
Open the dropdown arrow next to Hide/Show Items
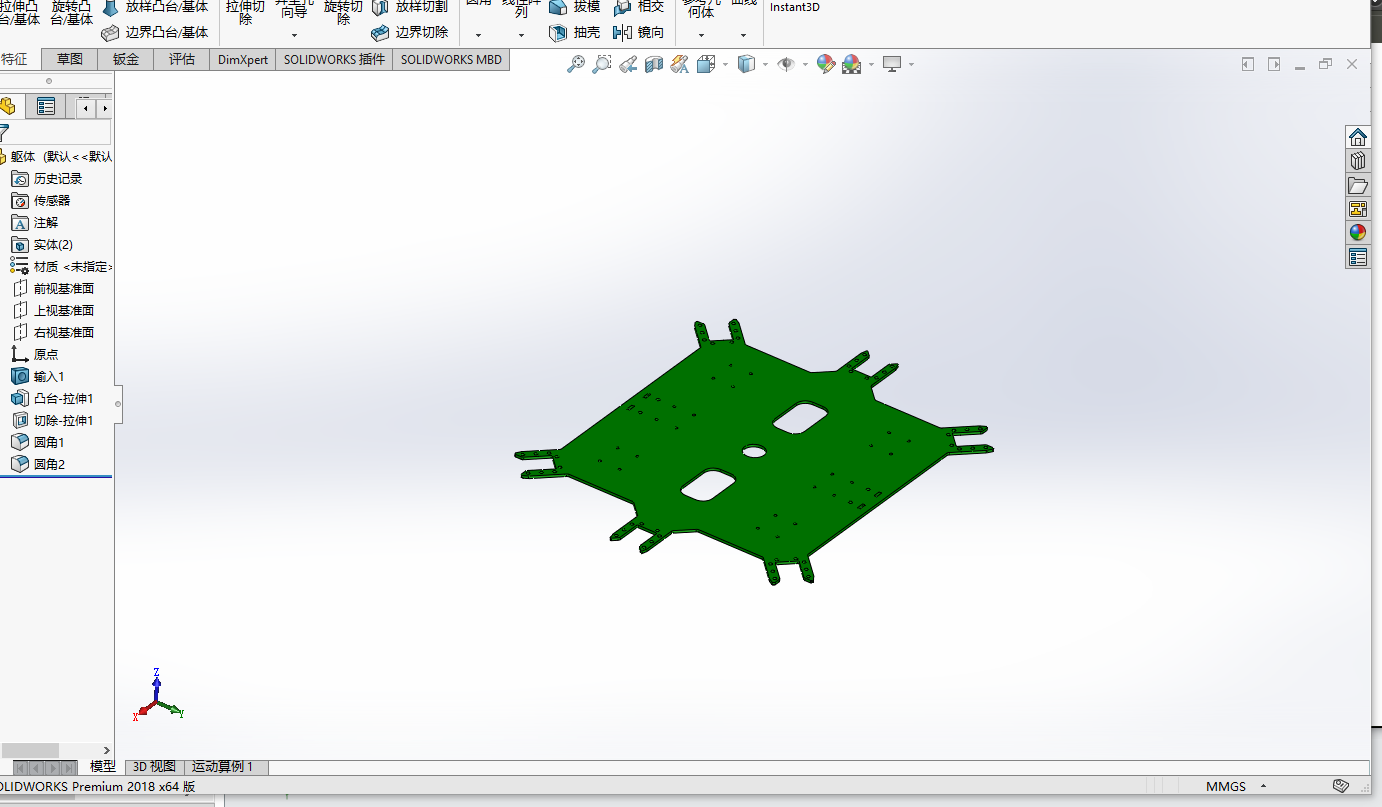[805, 65]
